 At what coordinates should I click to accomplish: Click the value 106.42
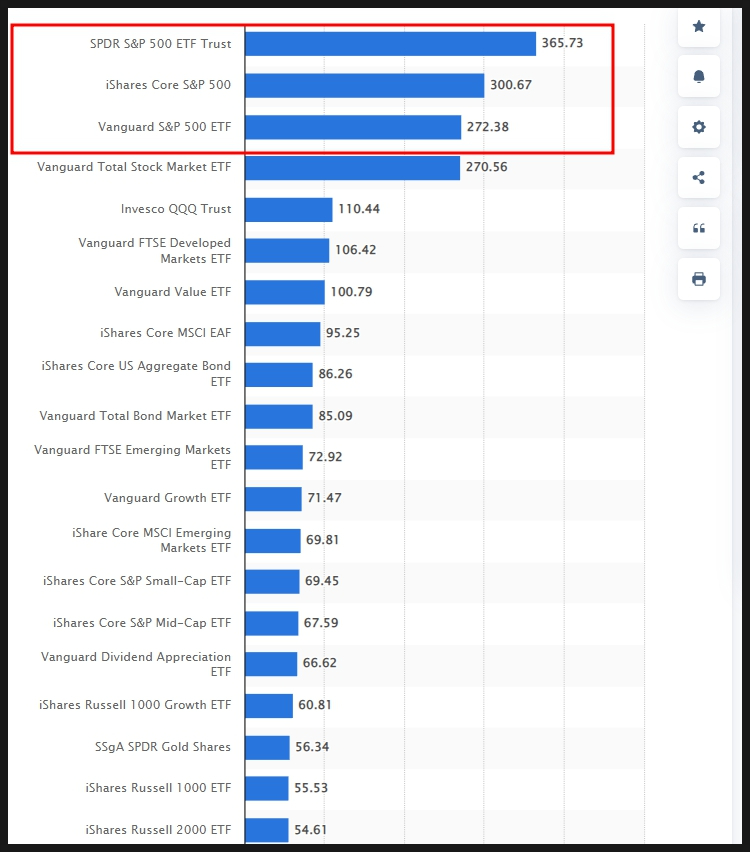click(x=355, y=250)
